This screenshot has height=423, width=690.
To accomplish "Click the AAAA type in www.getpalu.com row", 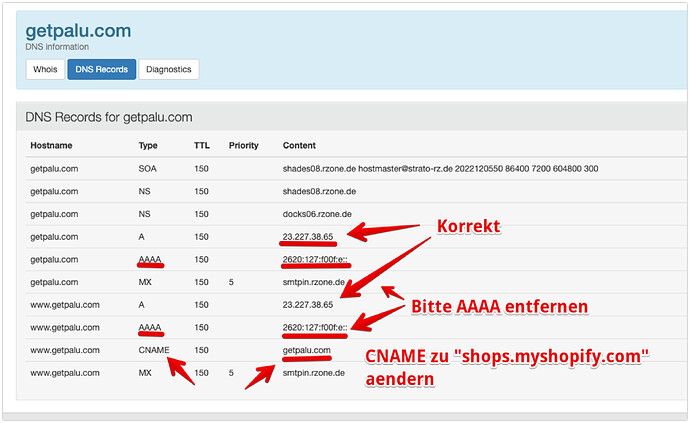I will point(150,327).
